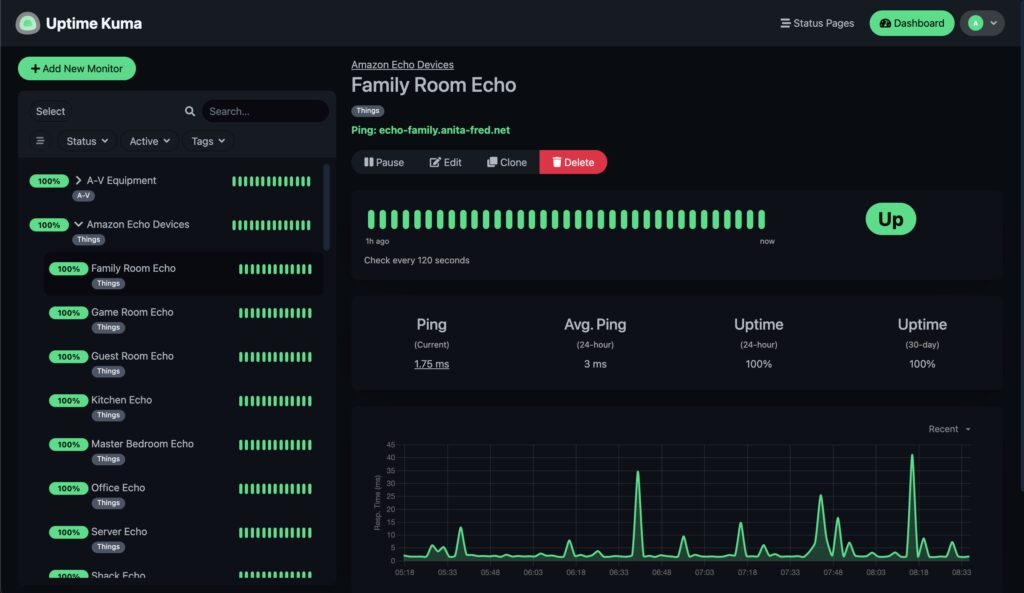
Task: Change the Recent chart time range
Action: pos(947,428)
